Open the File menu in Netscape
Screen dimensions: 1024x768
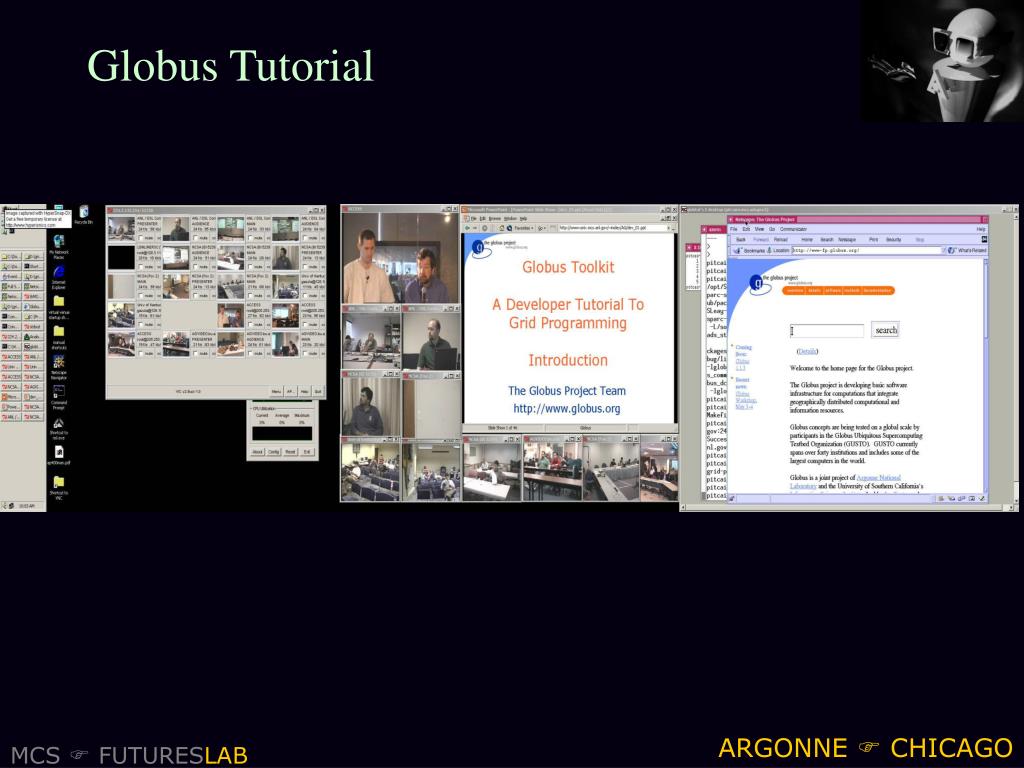pyautogui.click(x=733, y=229)
